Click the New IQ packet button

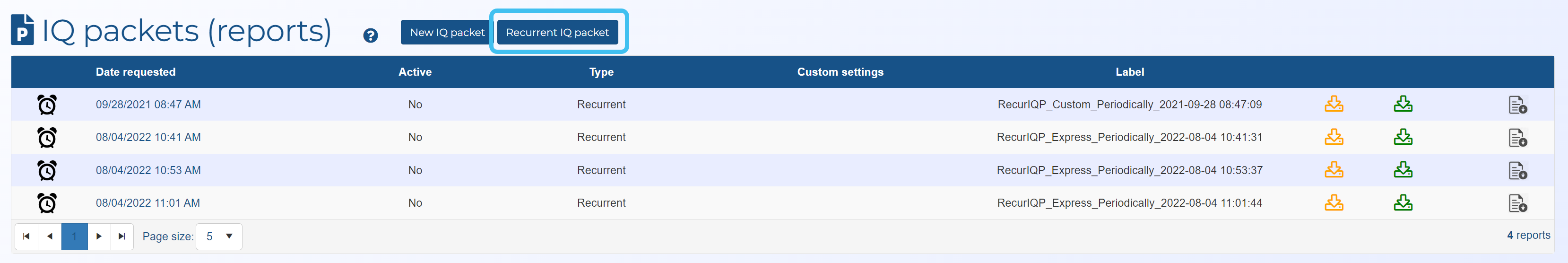click(x=447, y=32)
